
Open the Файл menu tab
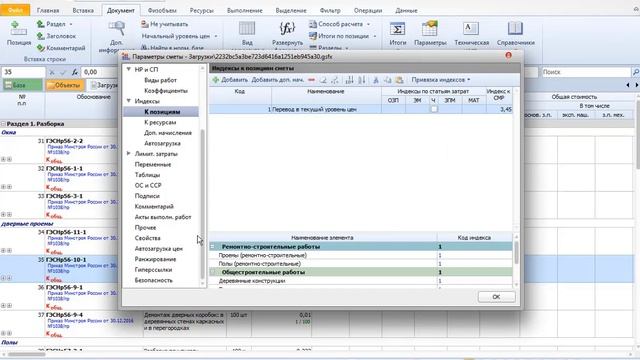click(15, 10)
